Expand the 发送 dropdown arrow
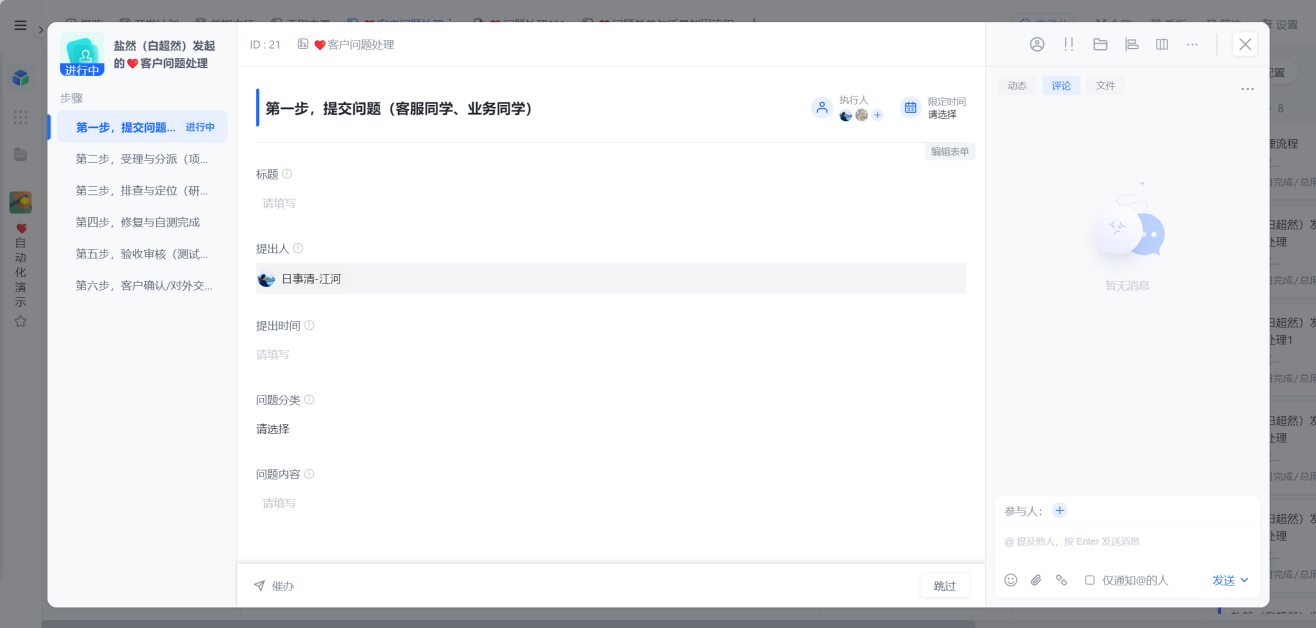Image resolution: width=1316 pixels, height=628 pixels. [1245, 580]
